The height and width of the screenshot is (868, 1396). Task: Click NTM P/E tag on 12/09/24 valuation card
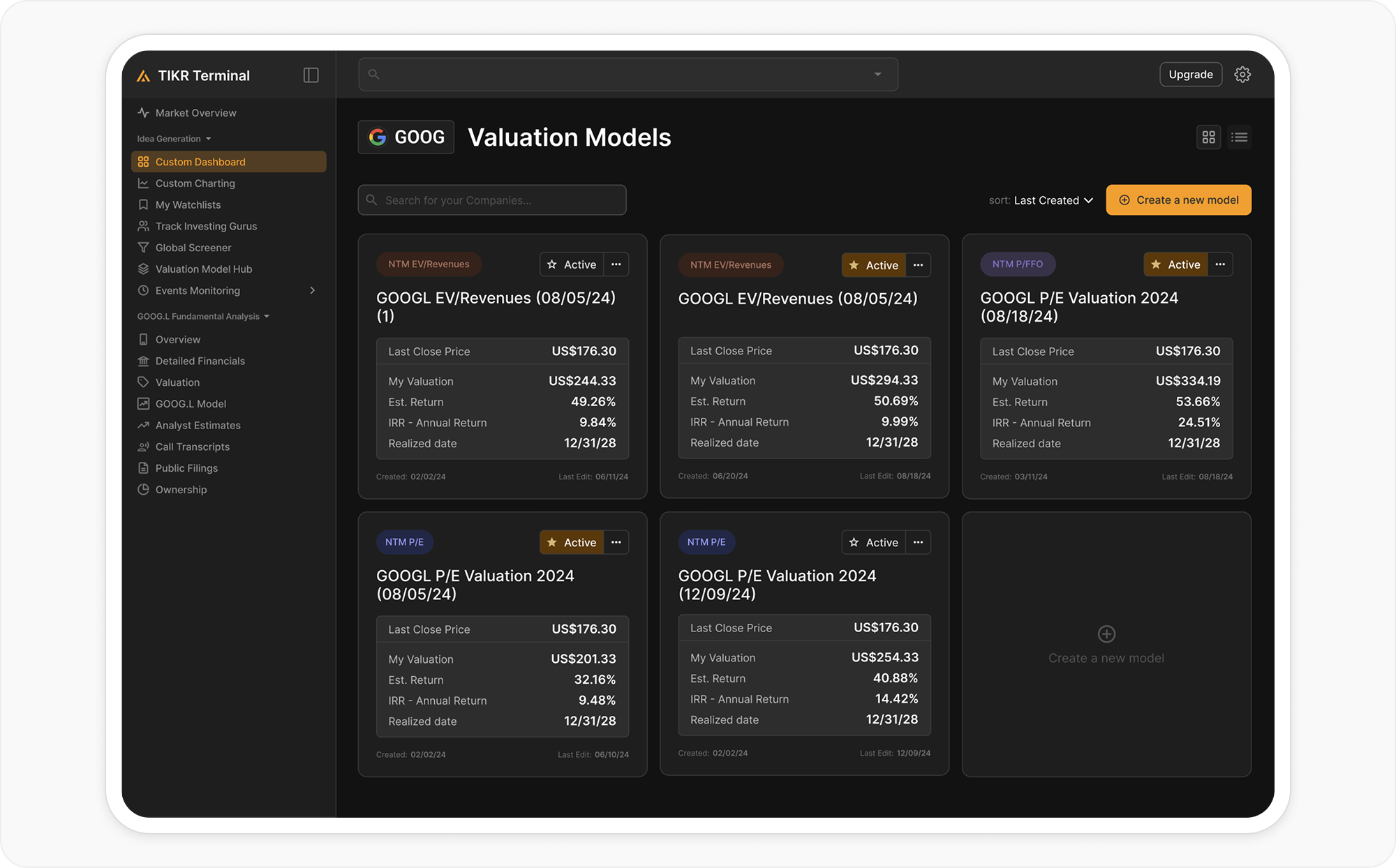706,542
